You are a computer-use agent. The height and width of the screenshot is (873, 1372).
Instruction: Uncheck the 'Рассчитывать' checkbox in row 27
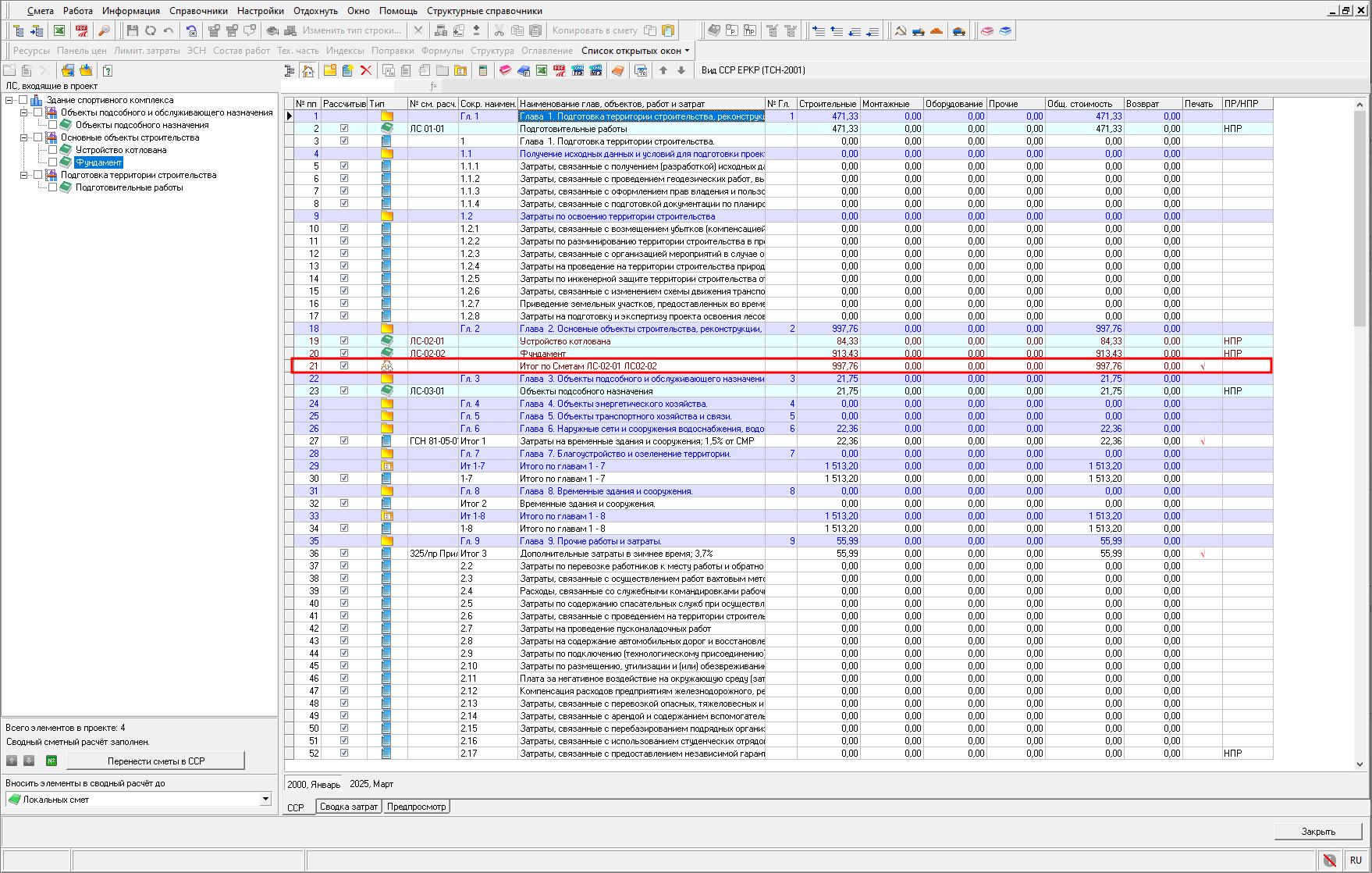[x=344, y=441]
